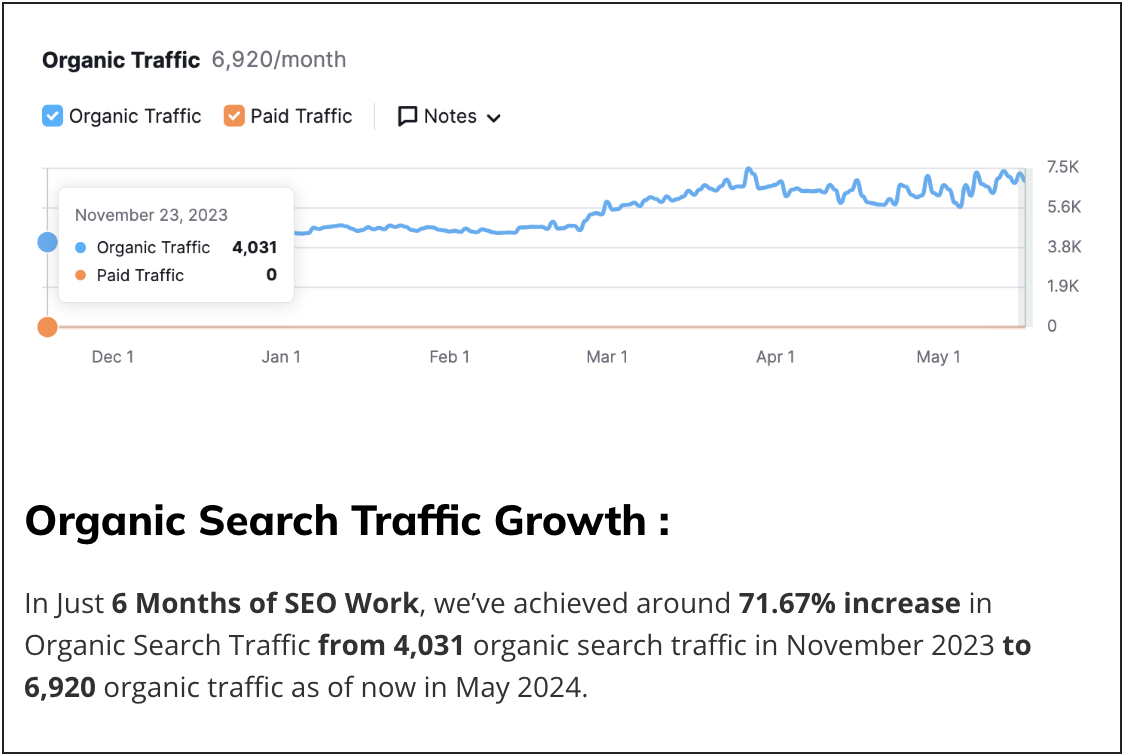Click the November 23, 2023 tooltip date
This screenshot has width=1124, height=756.
pyautogui.click(x=151, y=215)
